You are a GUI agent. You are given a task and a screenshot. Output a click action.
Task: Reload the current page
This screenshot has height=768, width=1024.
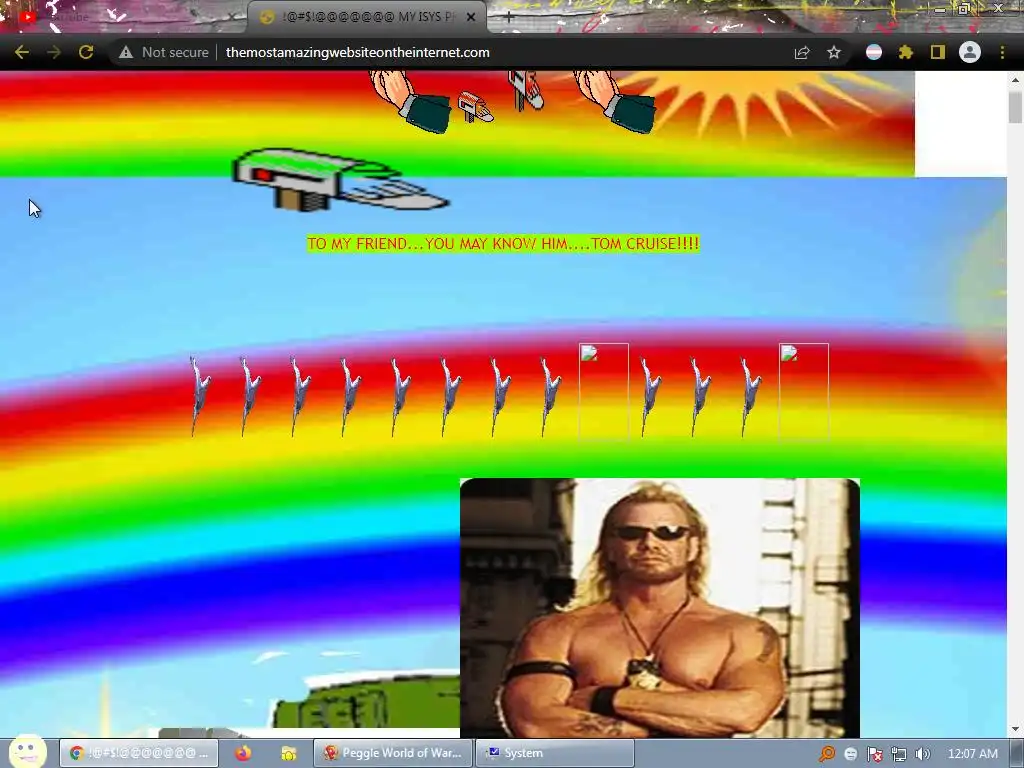[x=86, y=52]
